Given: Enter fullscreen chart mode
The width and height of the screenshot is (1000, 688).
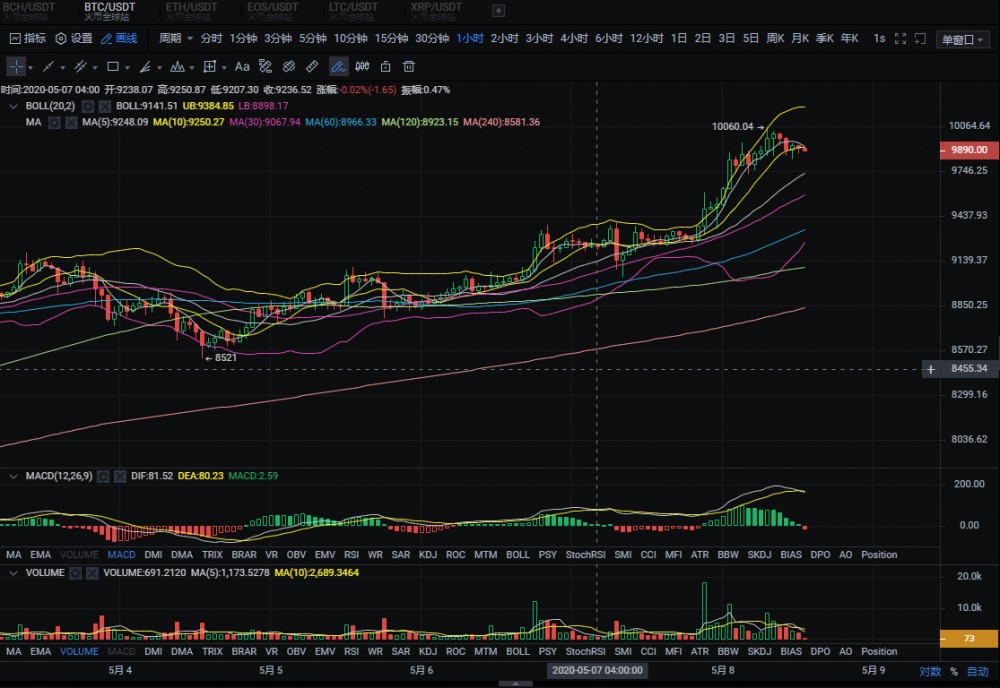Looking at the screenshot, I should [899, 39].
